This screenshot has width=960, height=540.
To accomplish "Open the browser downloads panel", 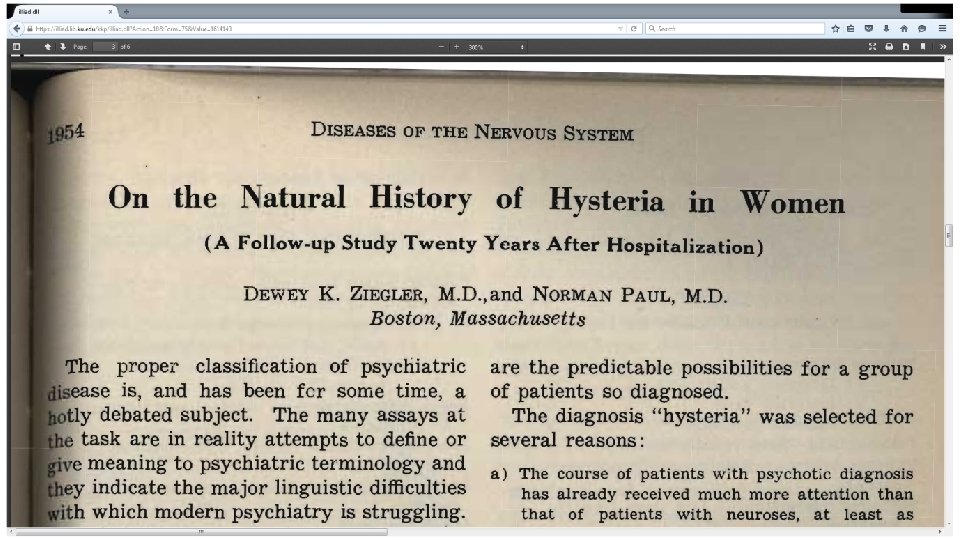I will pos(886,28).
